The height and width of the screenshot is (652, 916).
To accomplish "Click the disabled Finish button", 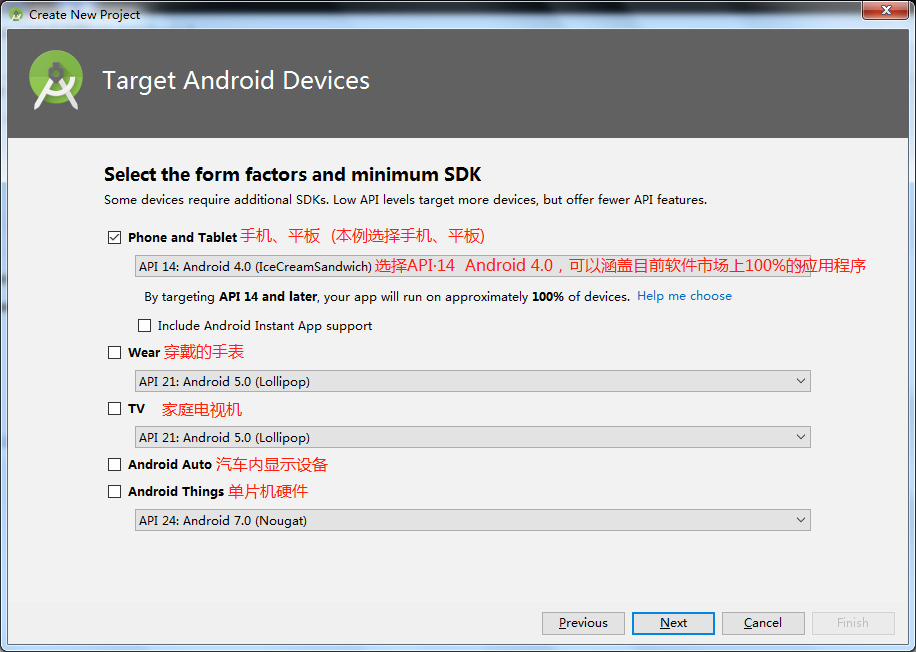I will pyautogui.click(x=853, y=623).
